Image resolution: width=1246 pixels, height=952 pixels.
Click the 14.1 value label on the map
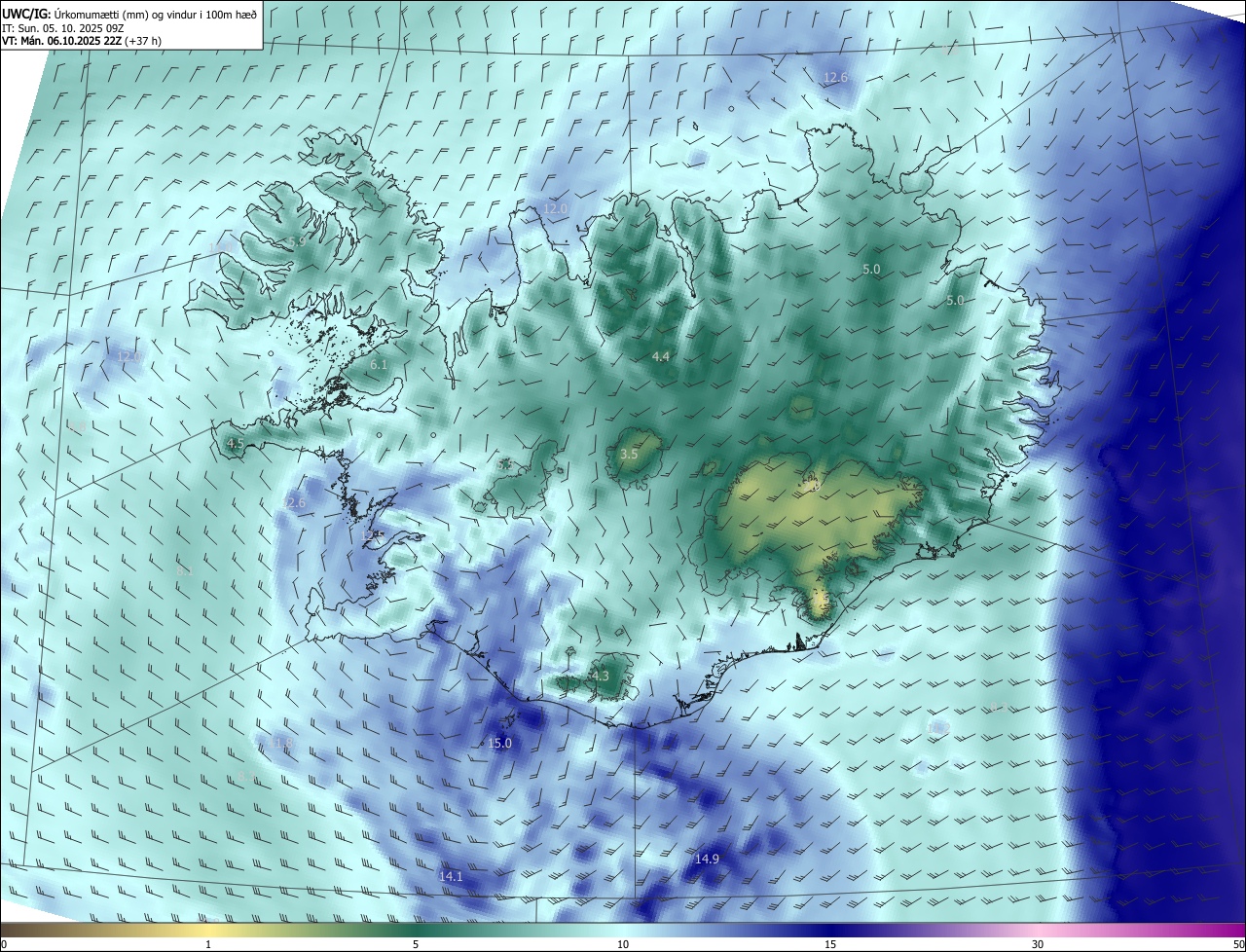coord(451,876)
